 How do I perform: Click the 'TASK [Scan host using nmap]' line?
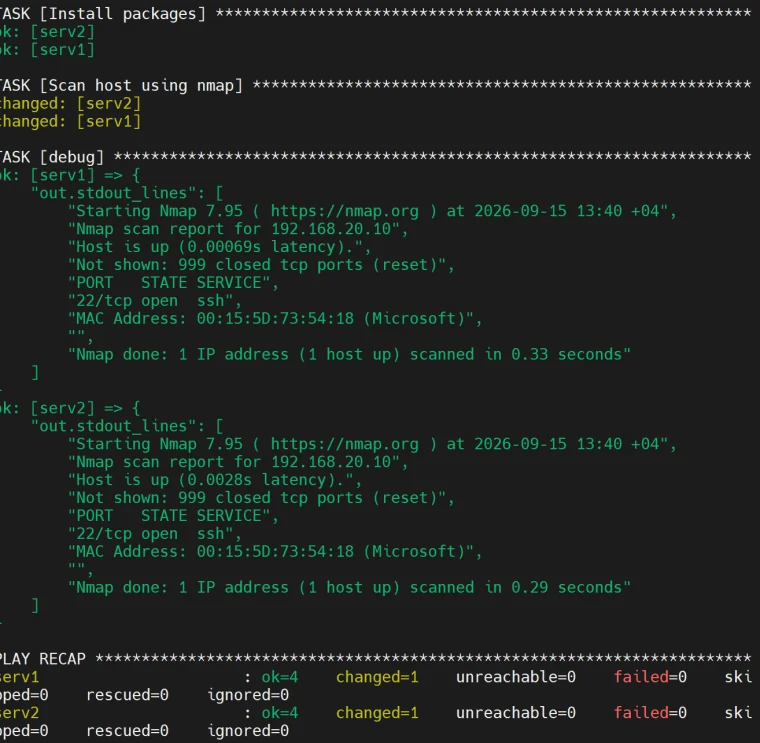(x=376, y=85)
